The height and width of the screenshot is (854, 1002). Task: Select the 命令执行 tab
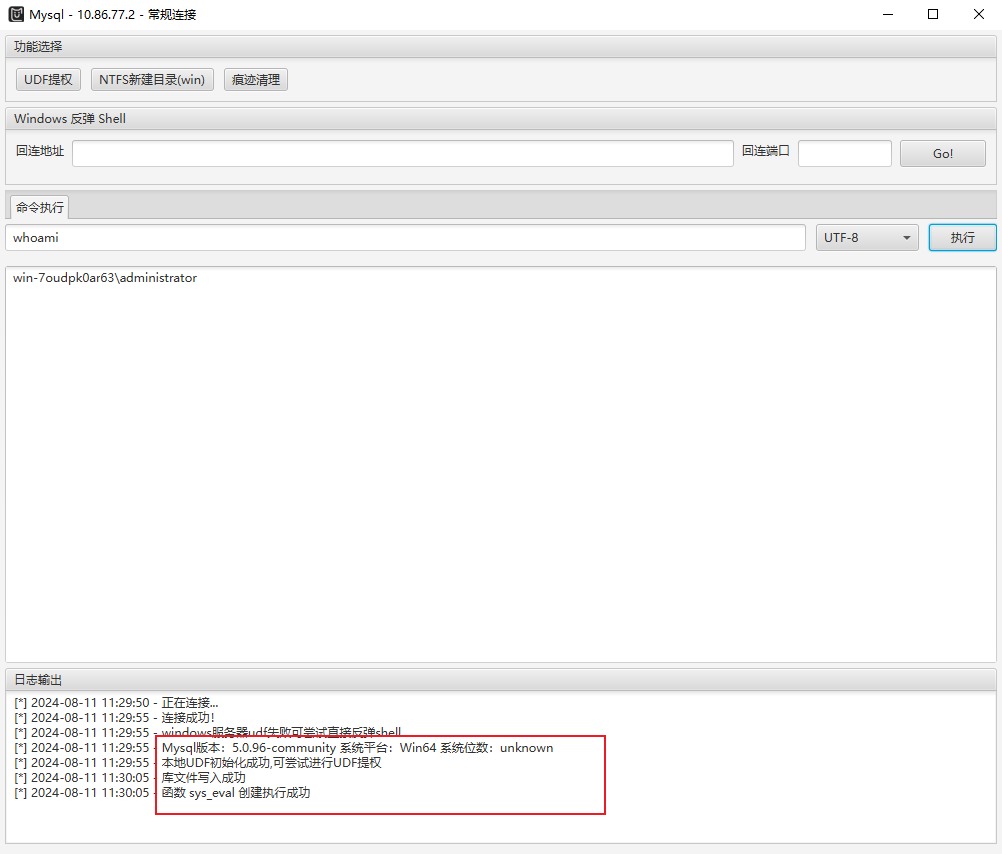point(40,207)
